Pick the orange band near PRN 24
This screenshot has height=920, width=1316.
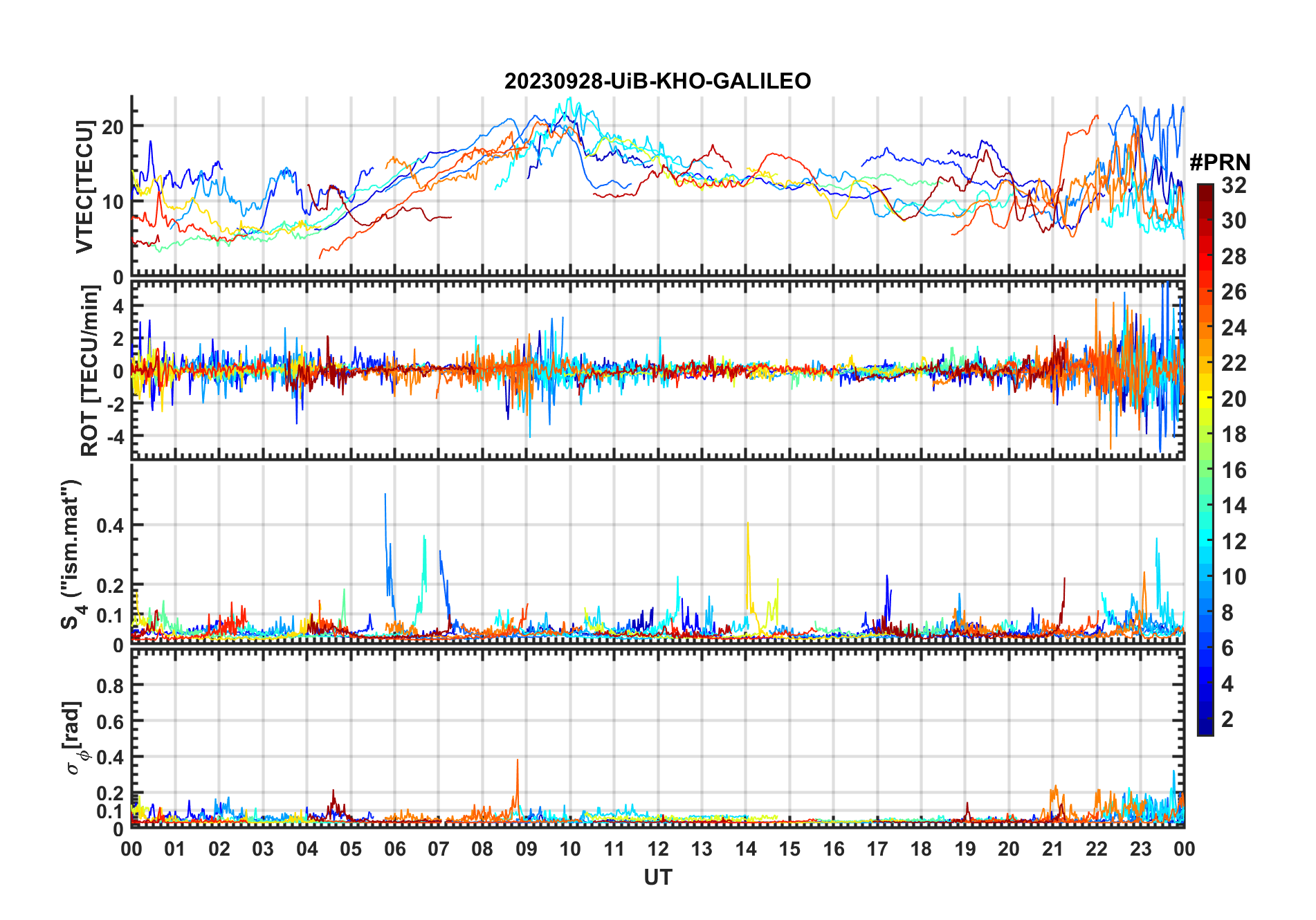tap(1205, 328)
